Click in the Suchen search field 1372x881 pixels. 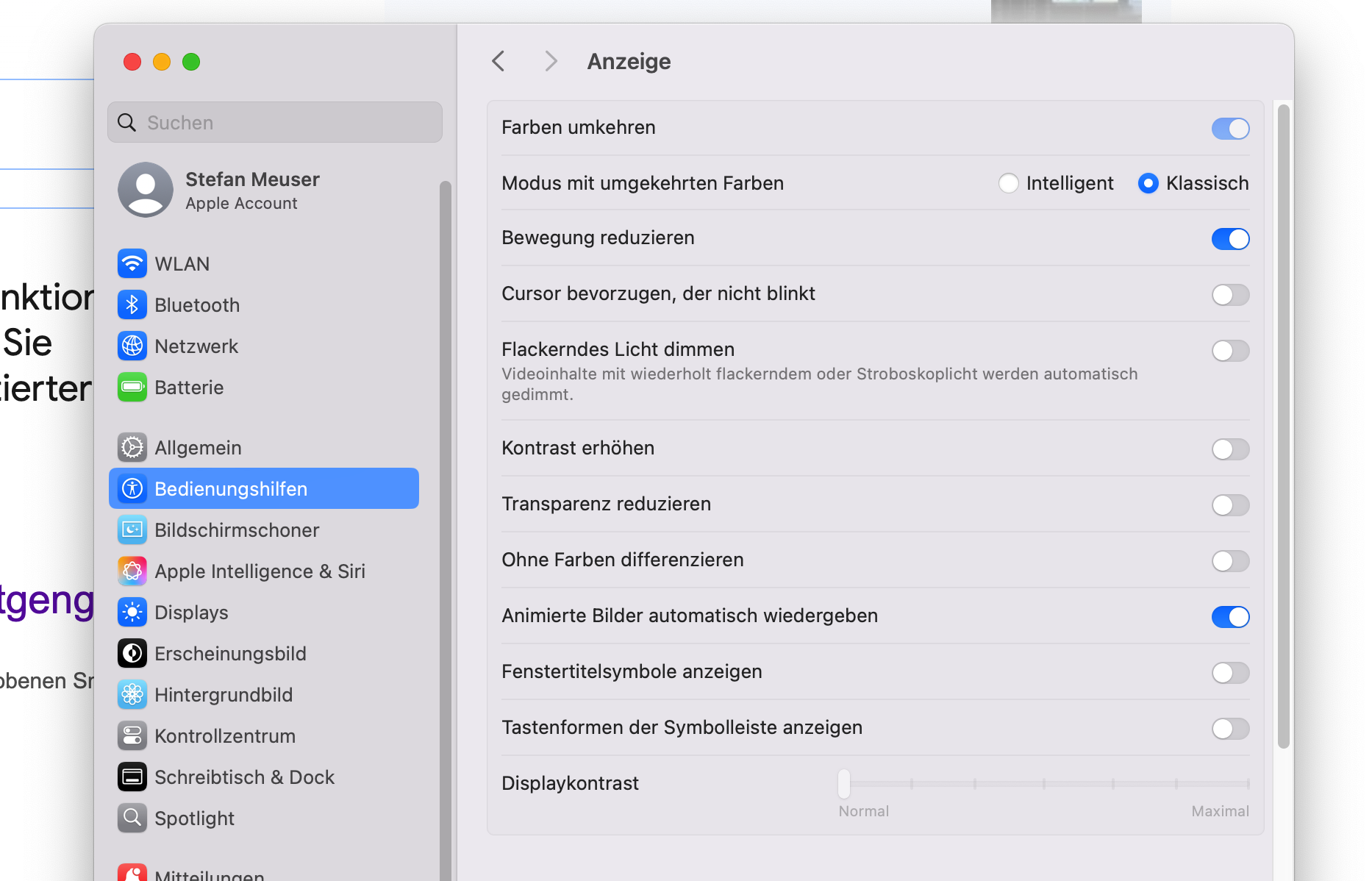[275, 122]
